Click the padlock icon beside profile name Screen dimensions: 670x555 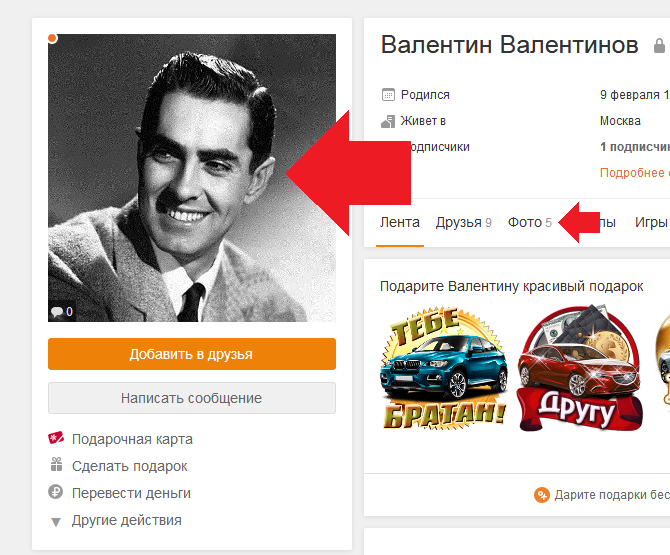660,45
